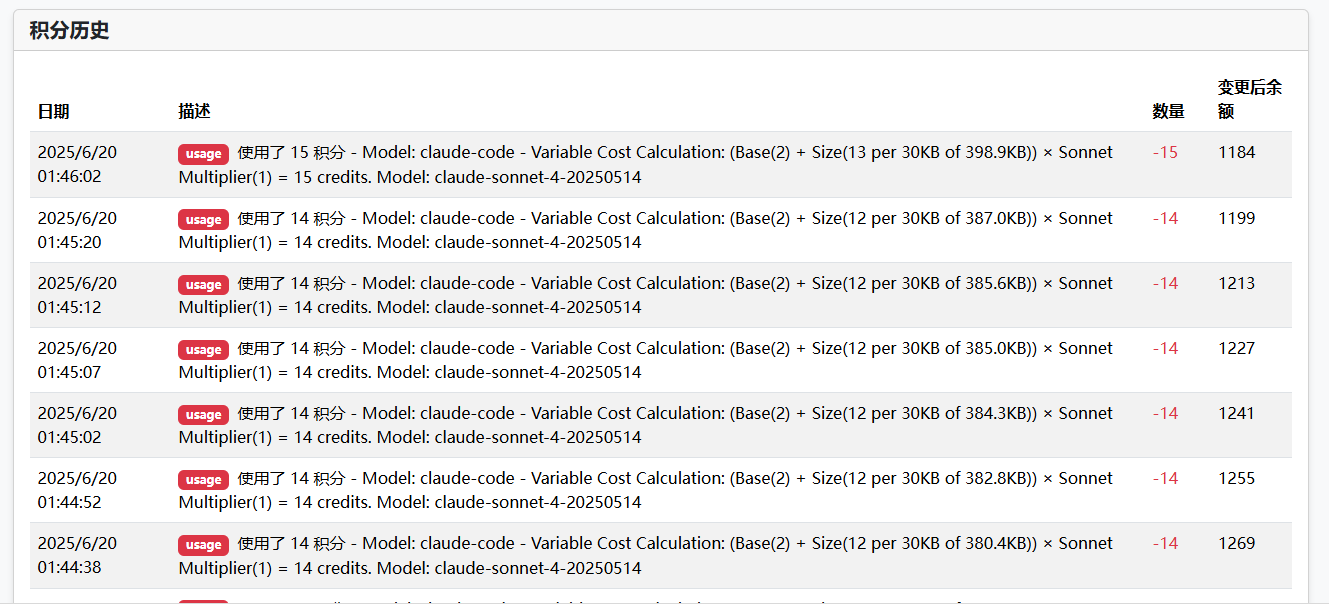Click the -14 amount beside balance 1241
This screenshot has height=604, width=1329.
point(1165,413)
